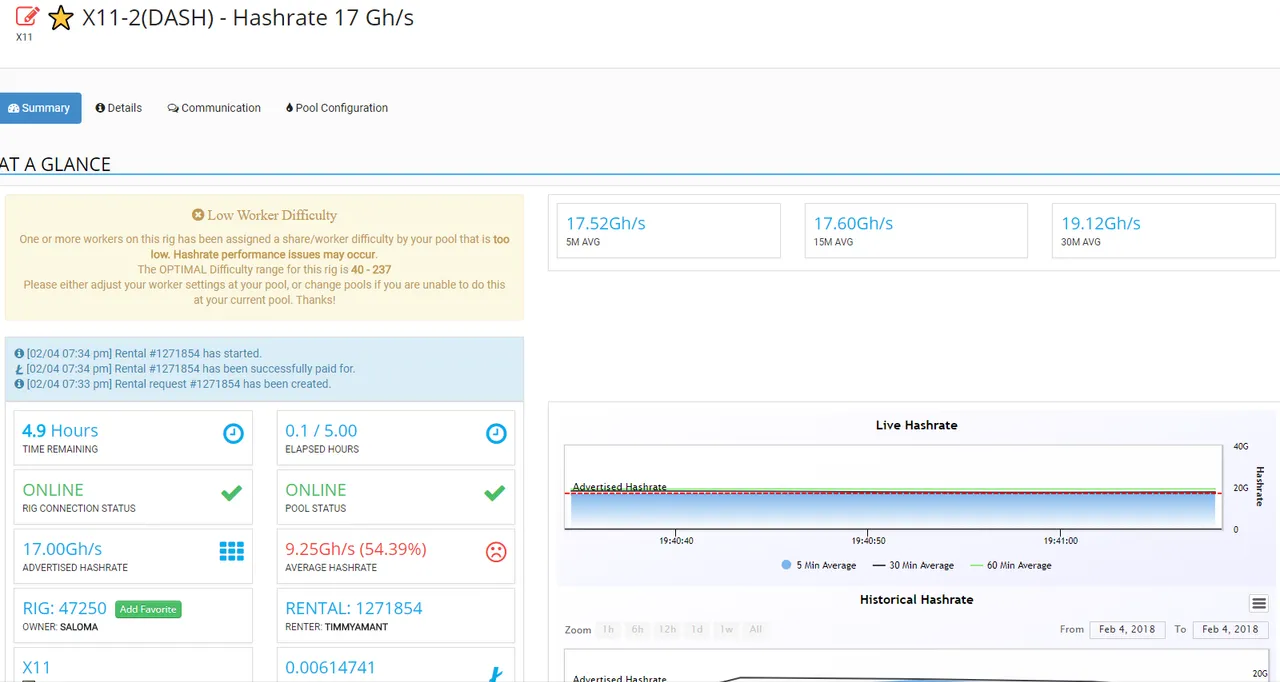Screen dimensions: 1280x682
Task: Click the AT A GLANCE heading
Action: (55, 164)
